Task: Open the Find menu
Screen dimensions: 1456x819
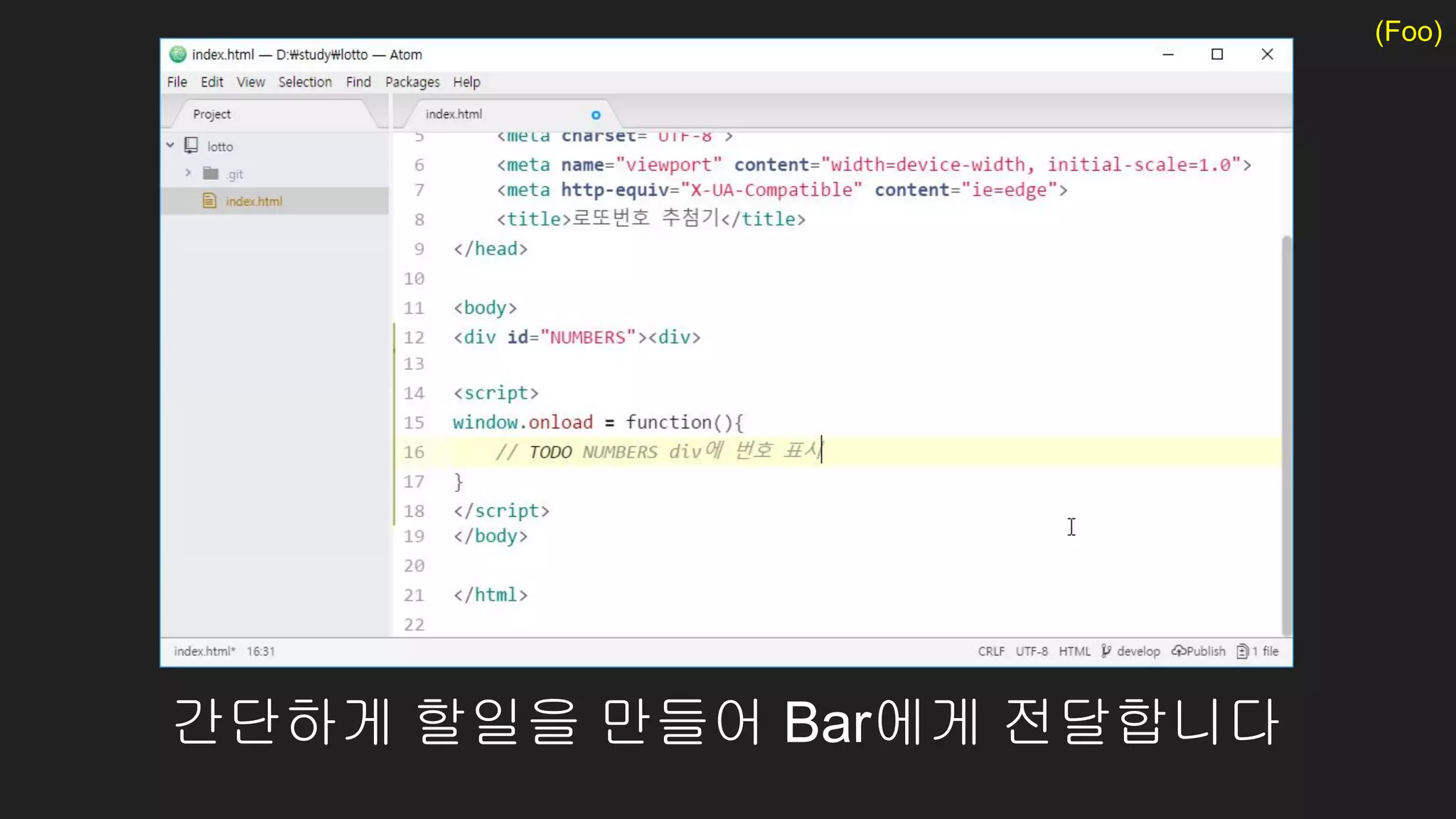Action: [x=358, y=82]
